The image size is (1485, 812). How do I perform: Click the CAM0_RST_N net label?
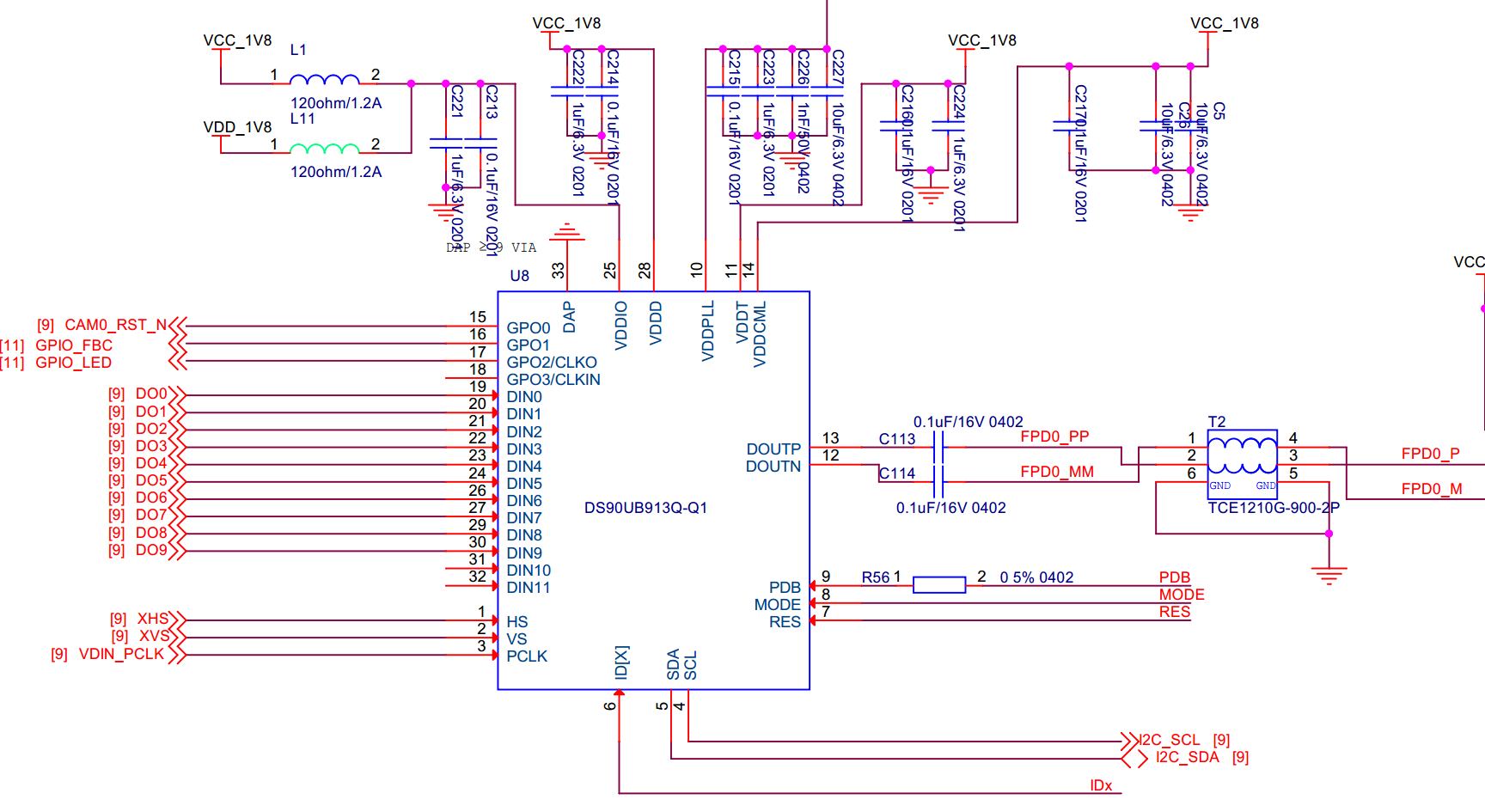pos(116,325)
